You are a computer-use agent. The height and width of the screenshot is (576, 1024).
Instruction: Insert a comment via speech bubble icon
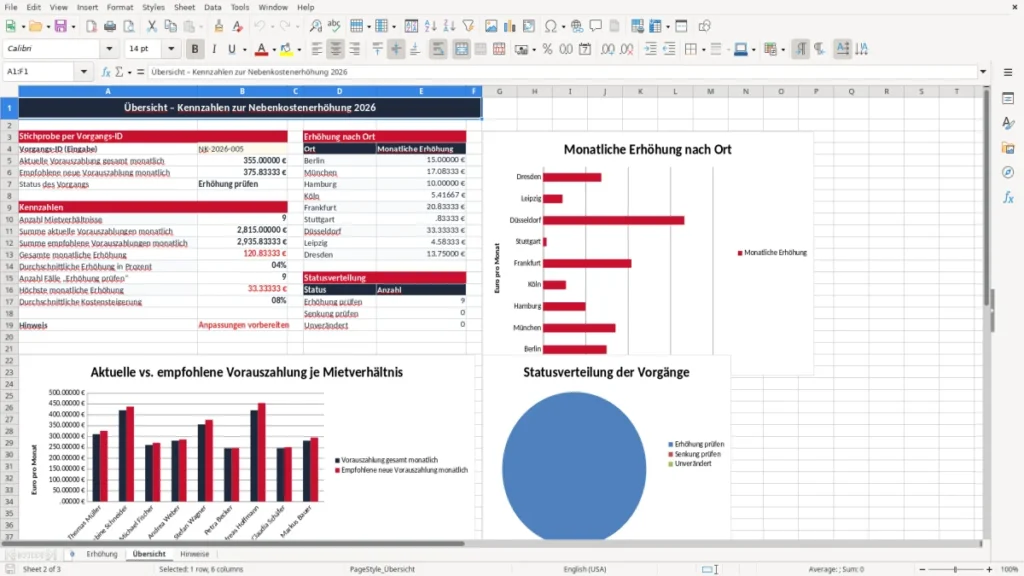pos(596,26)
